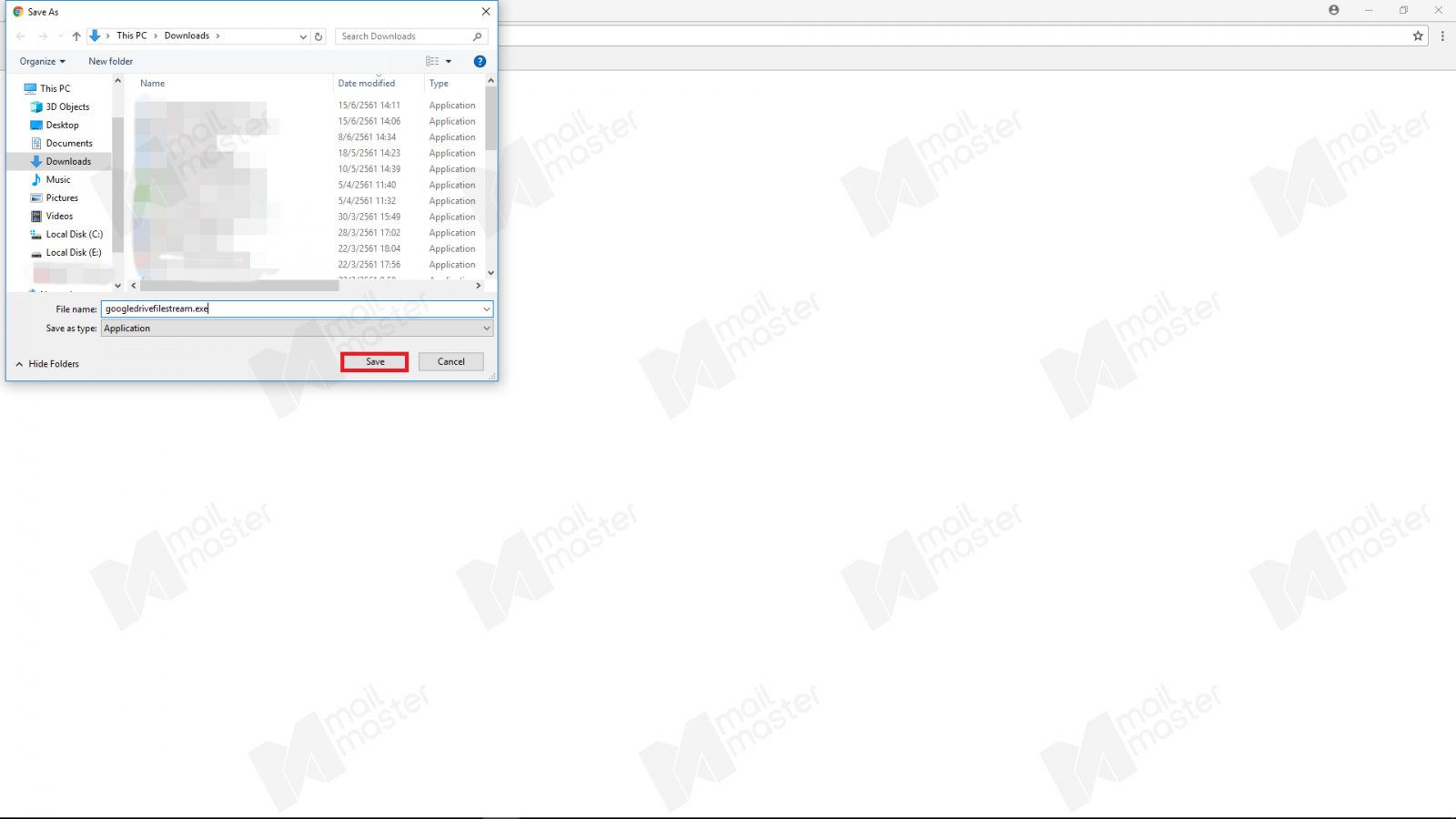
Task: Open Chrome's three-dot menu
Action: pyautogui.click(x=1442, y=36)
